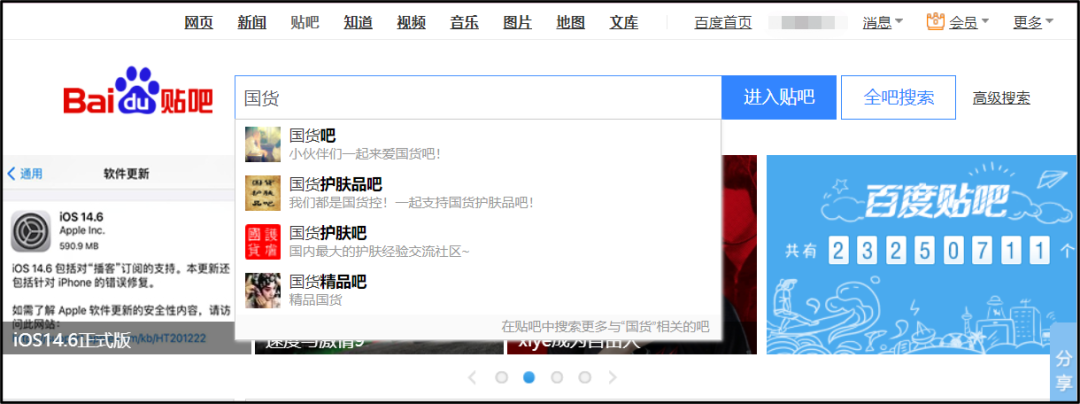Open the 新闻 tab

[x=252, y=23]
